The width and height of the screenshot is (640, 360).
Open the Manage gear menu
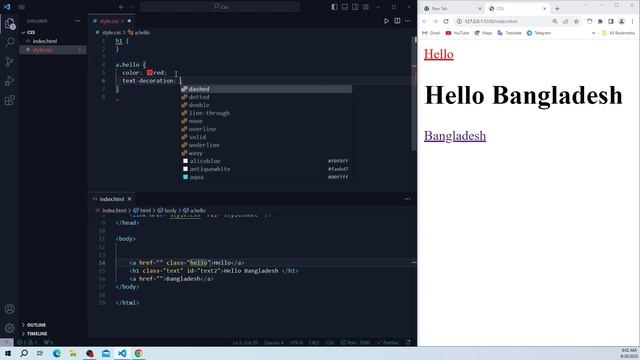pyautogui.click(x=10, y=328)
